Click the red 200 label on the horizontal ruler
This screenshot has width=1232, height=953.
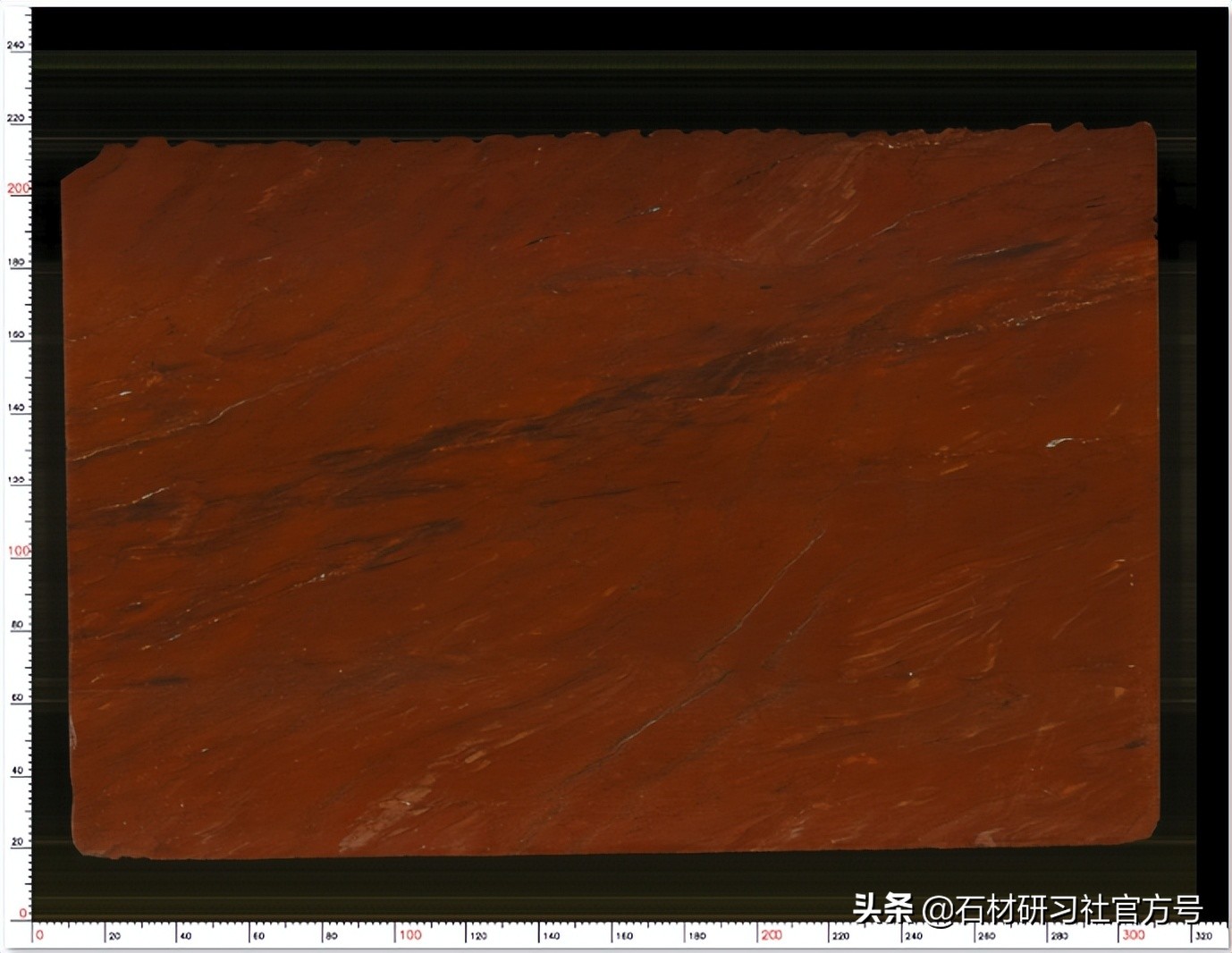(772, 935)
